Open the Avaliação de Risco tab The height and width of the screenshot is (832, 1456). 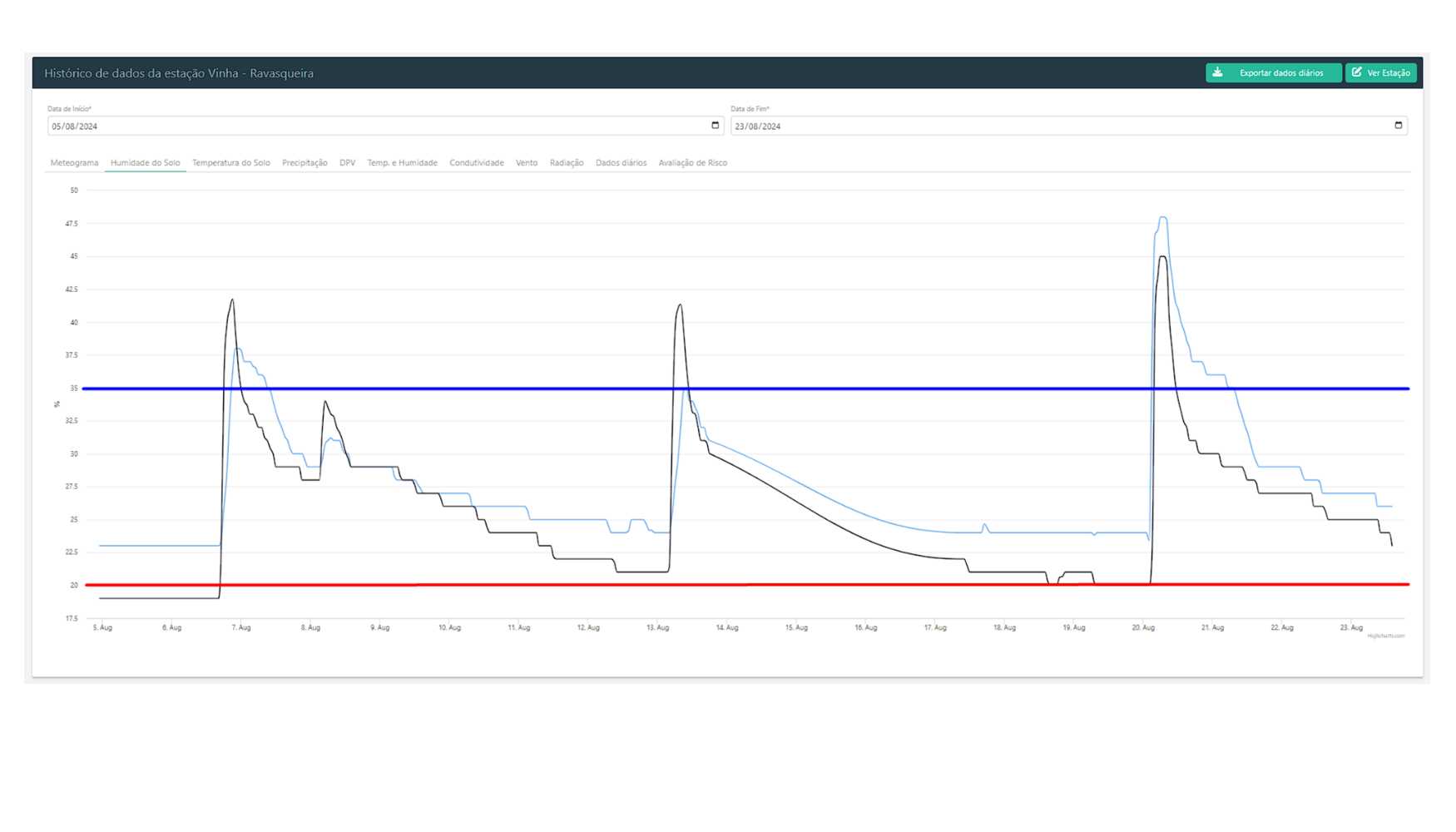[x=692, y=163]
